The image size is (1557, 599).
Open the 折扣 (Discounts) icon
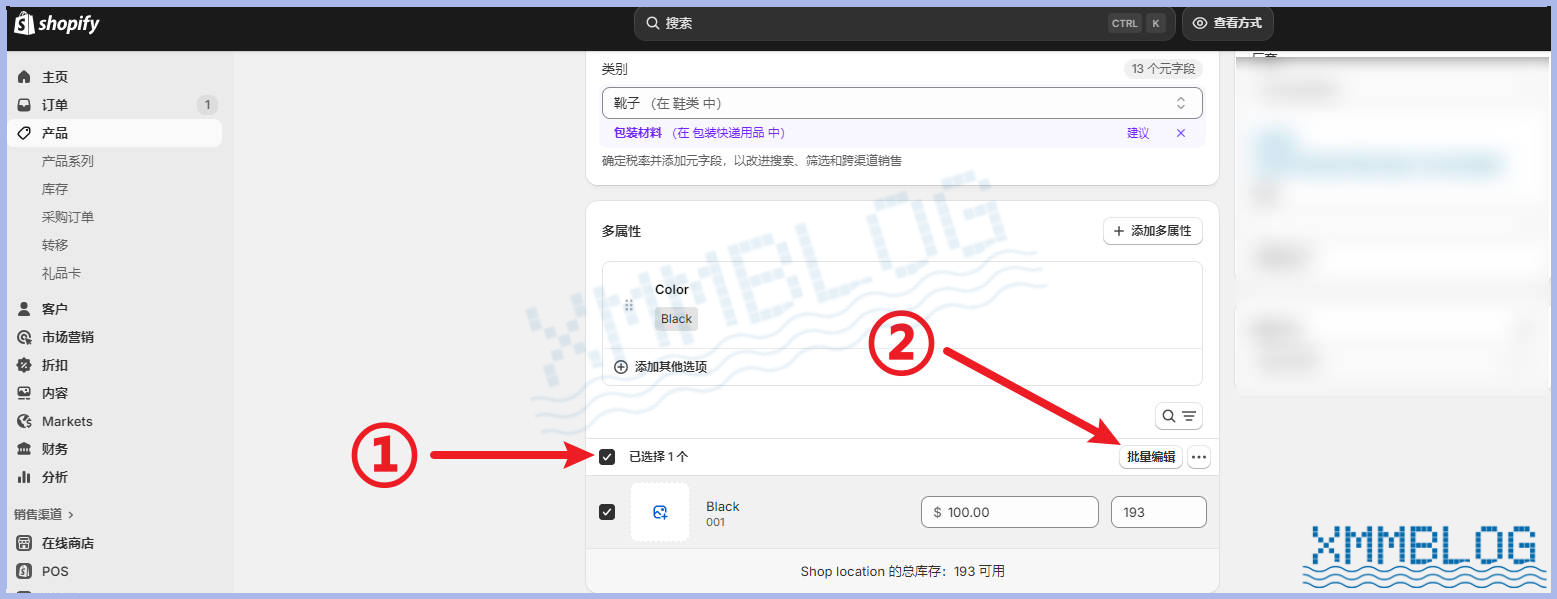point(24,364)
